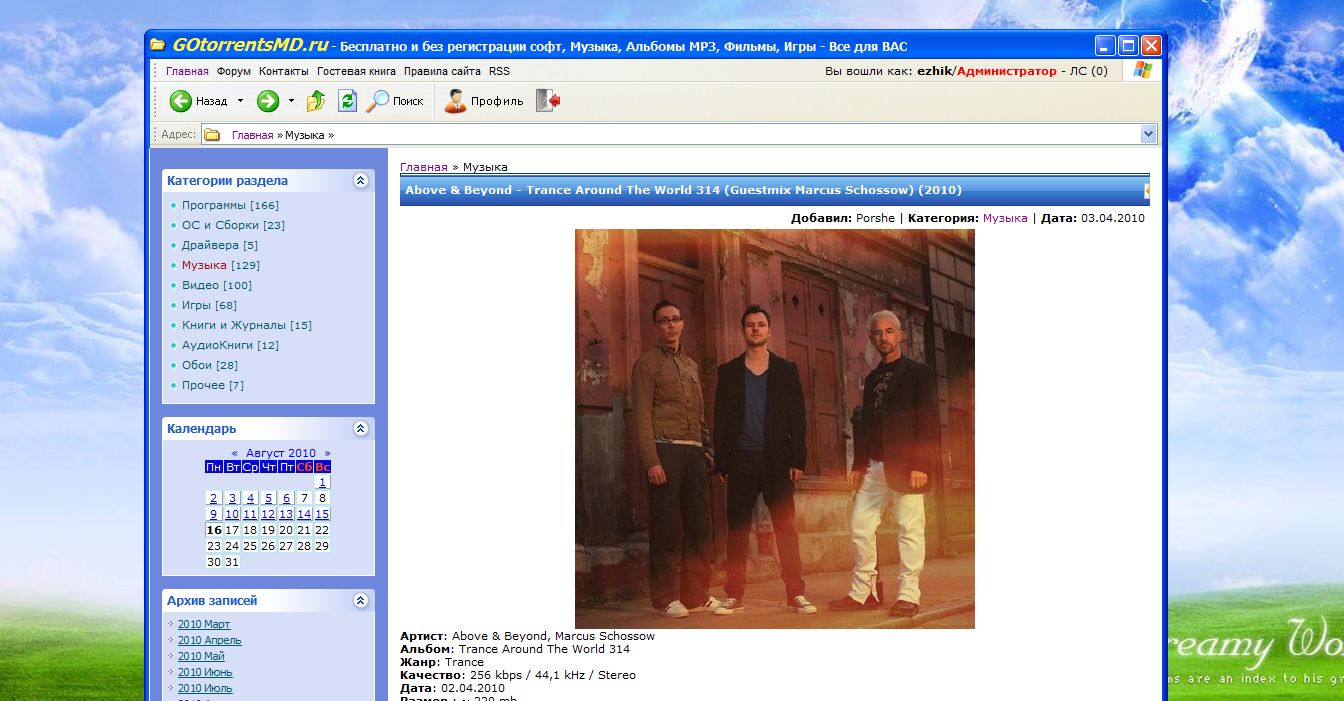Open the Forward button history dropdown arrow

tap(291, 101)
